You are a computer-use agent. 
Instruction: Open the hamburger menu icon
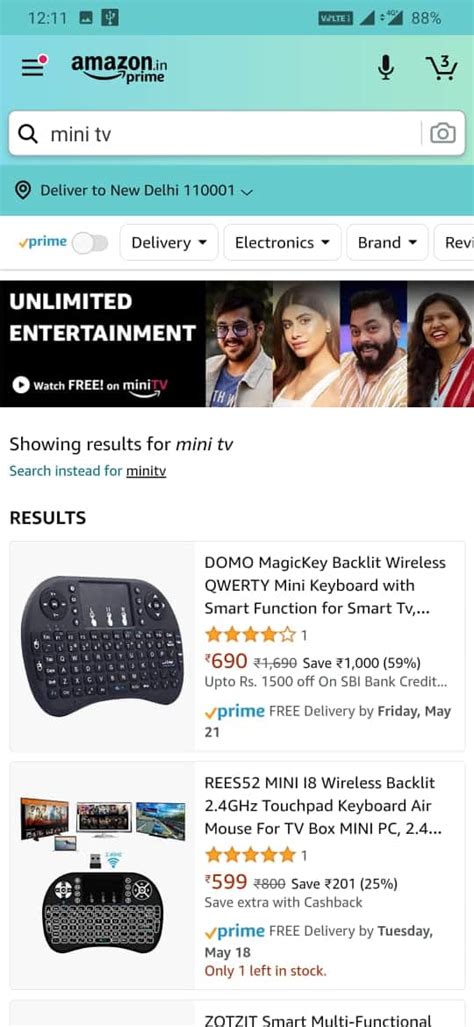[x=34, y=67]
